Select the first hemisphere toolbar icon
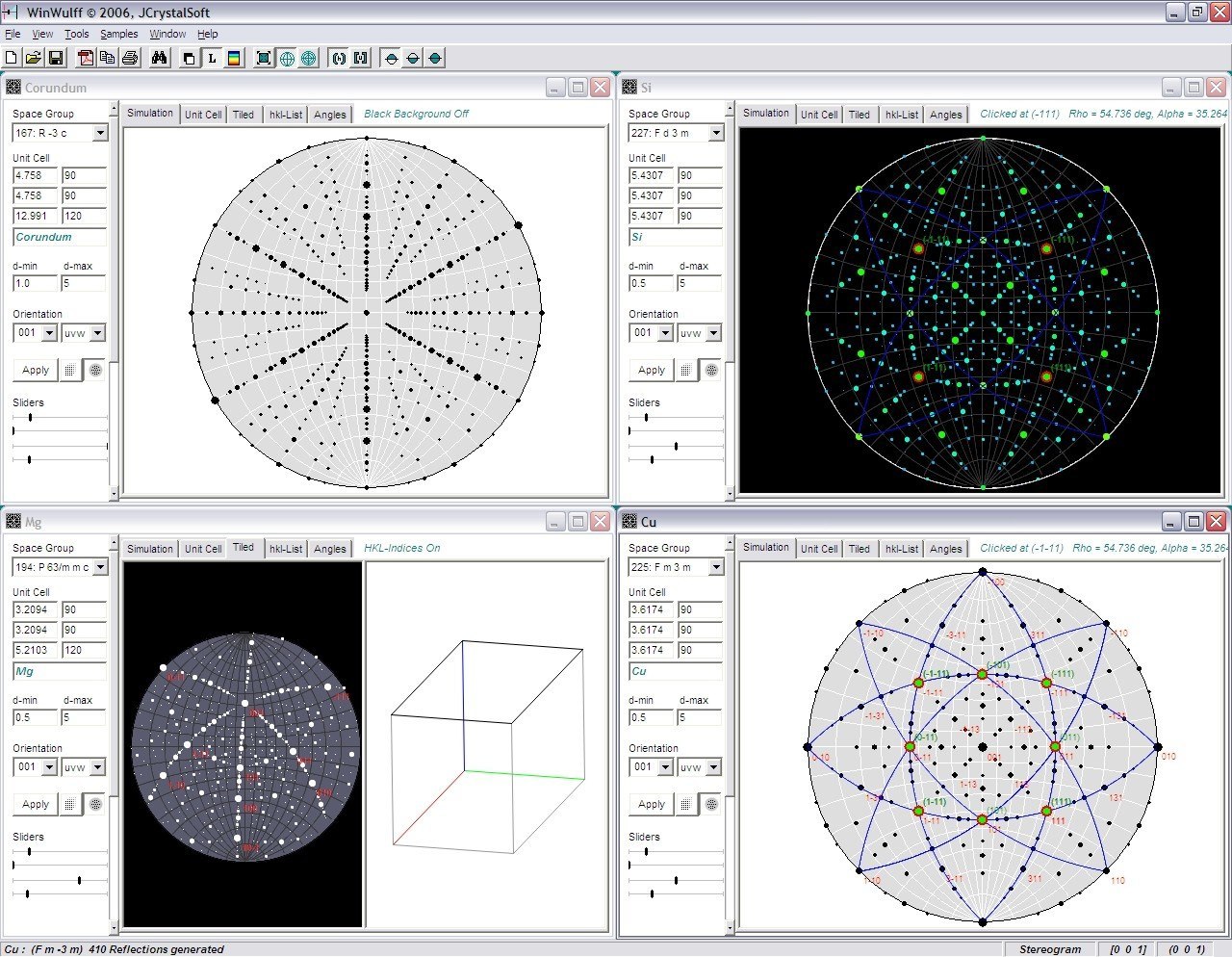 click(391, 59)
